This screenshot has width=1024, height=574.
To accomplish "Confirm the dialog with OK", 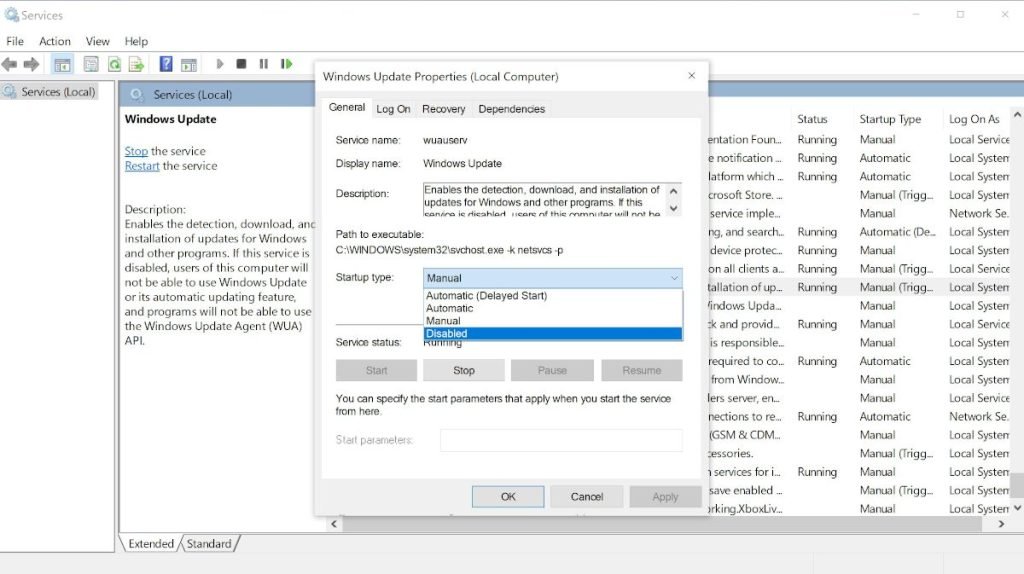I will pyautogui.click(x=508, y=497).
